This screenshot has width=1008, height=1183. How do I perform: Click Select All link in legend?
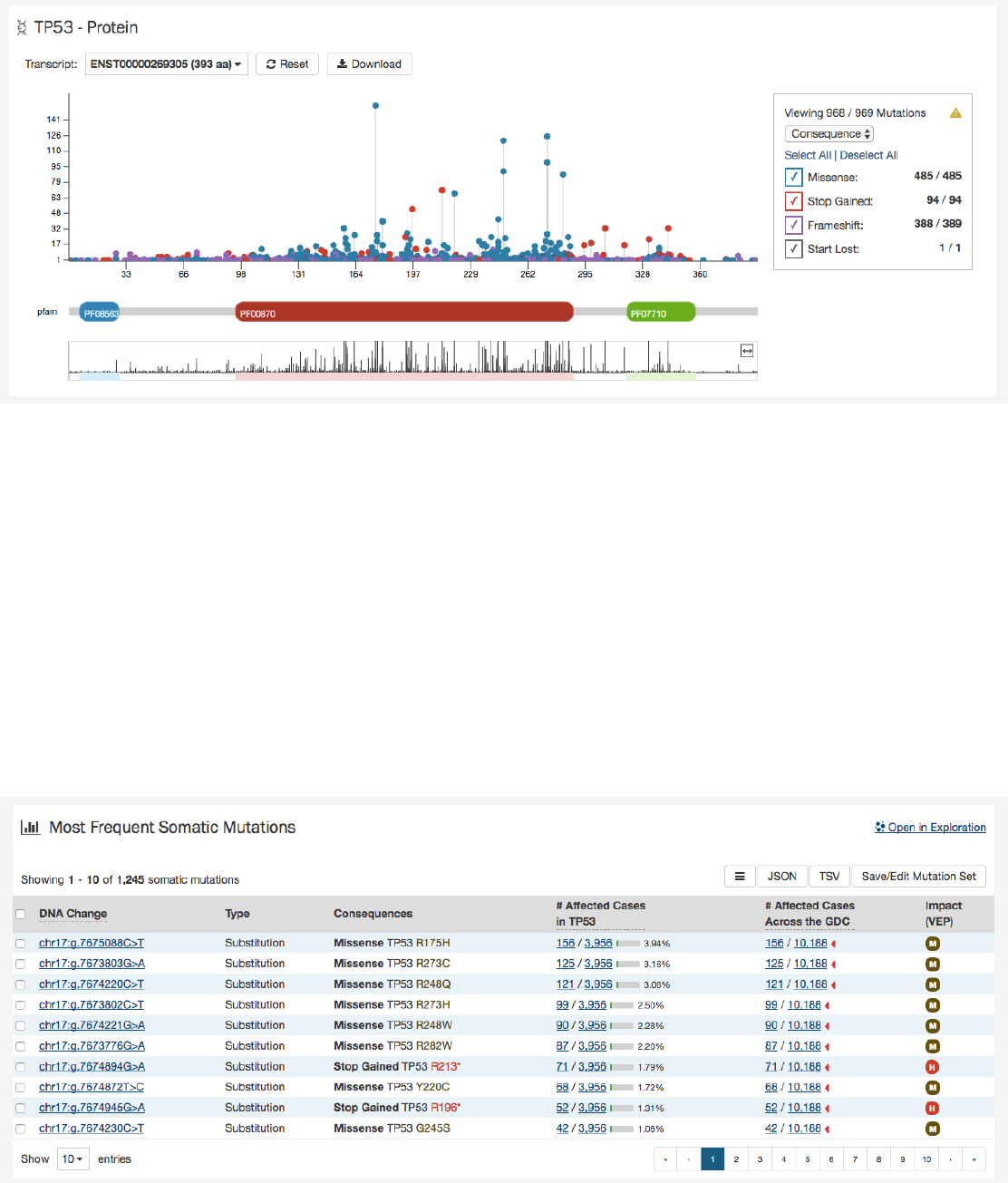coord(808,156)
